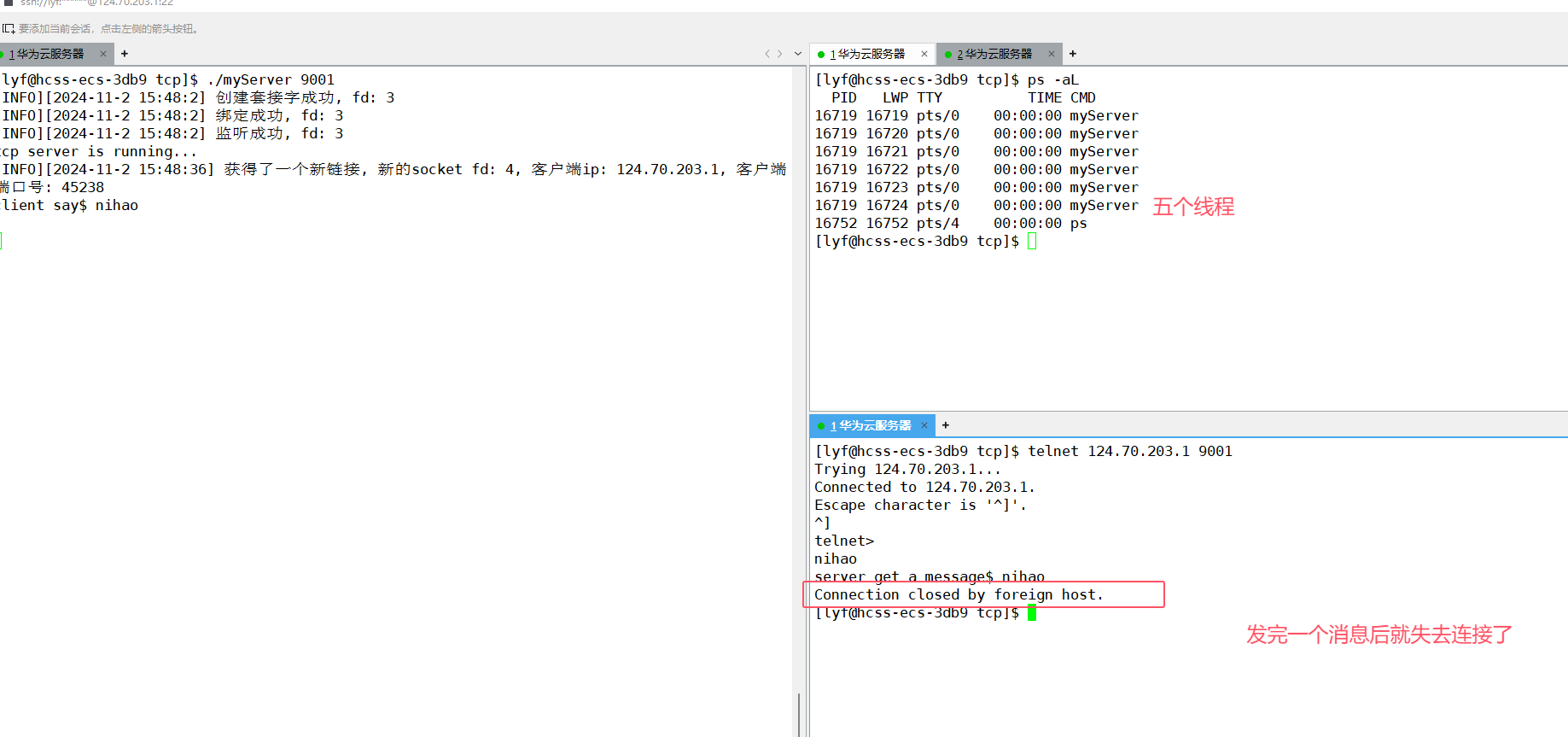
Task: Select left pane tab 1 华为云服务器
Action: pyautogui.click(x=47, y=54)
